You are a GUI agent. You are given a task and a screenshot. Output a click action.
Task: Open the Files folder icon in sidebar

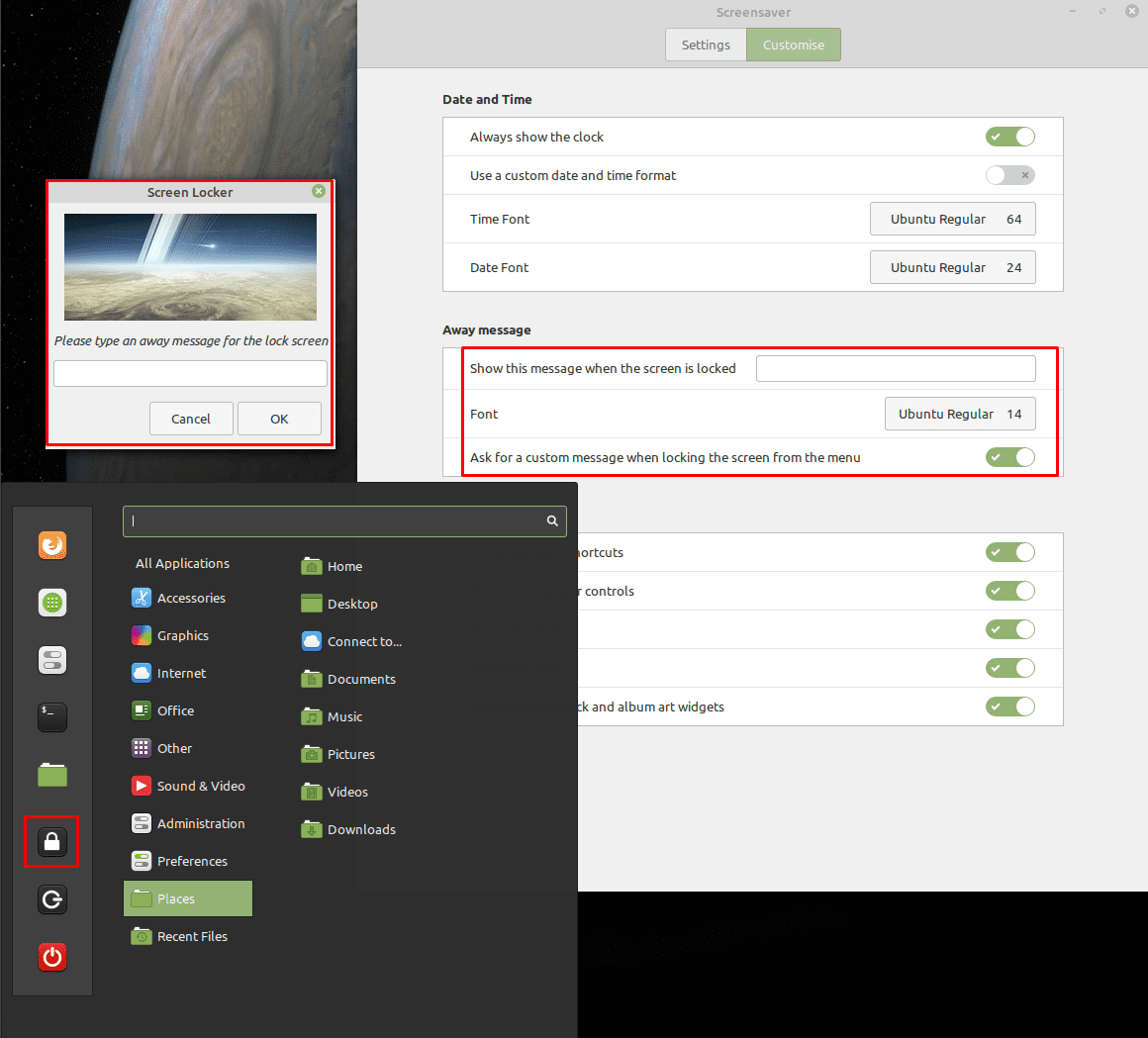point(52,775)
